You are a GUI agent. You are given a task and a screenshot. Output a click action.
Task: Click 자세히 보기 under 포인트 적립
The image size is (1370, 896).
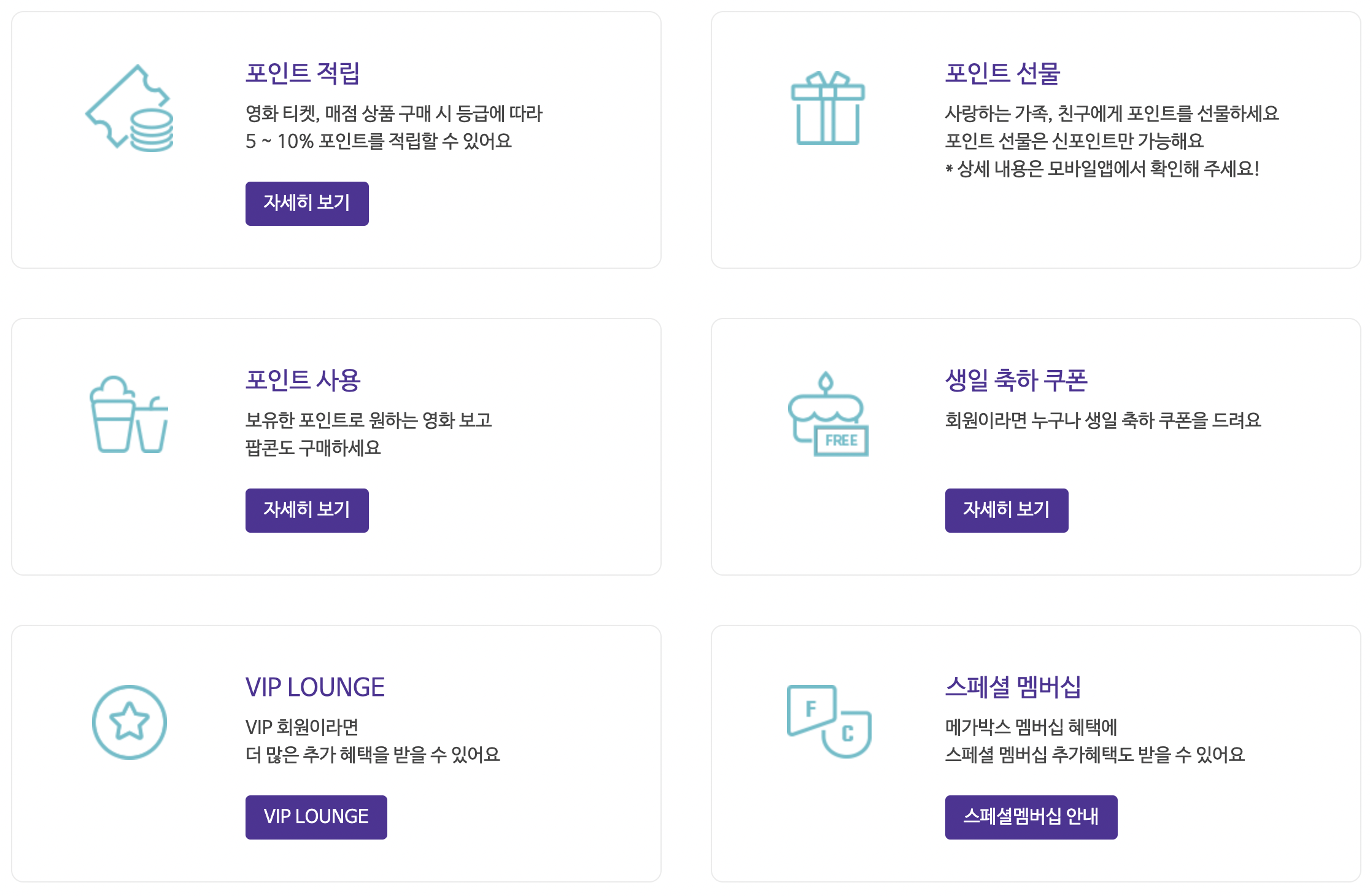pyautogui.click(x=307, y=203)
